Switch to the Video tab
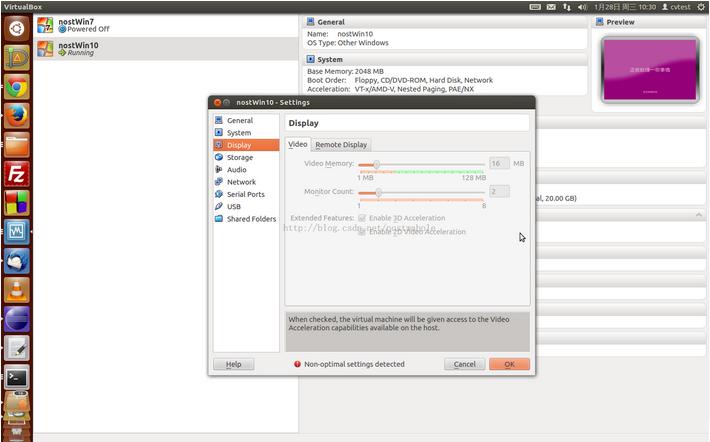710x442 pixels. click(297, 144)
